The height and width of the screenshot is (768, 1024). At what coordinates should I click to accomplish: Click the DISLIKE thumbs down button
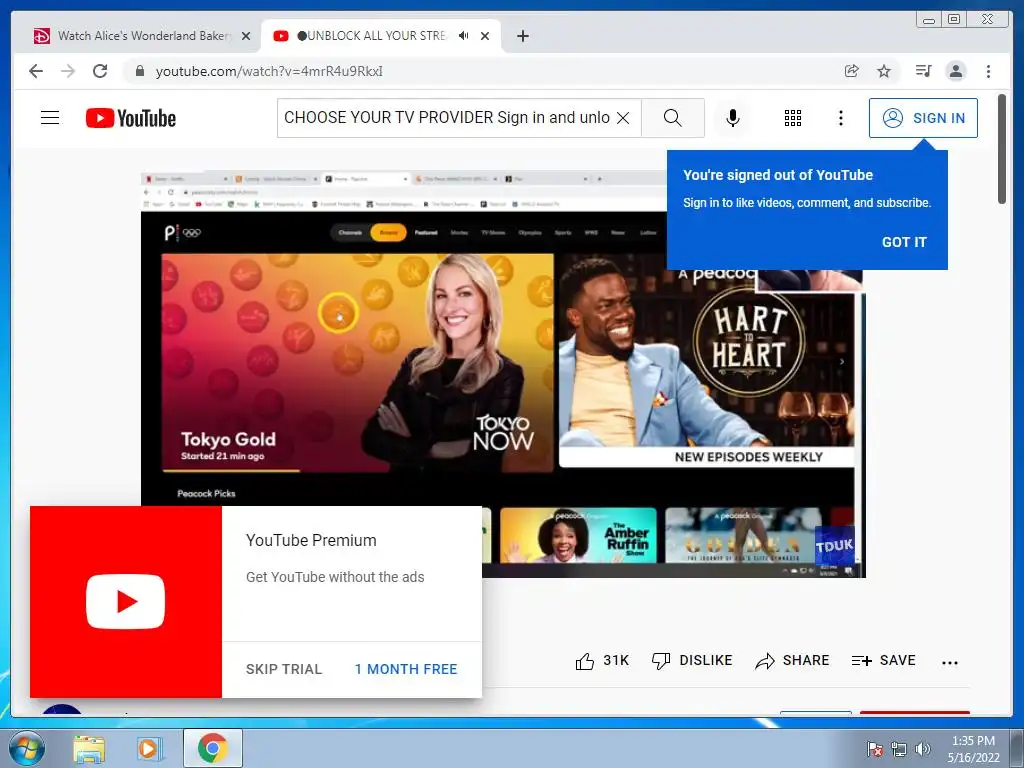click(692, 661)
